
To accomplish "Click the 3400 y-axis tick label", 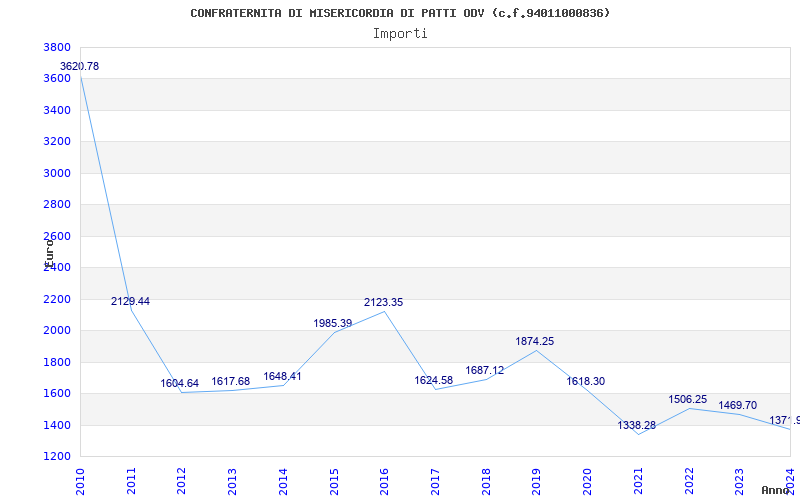I will (x=57, y=110).
